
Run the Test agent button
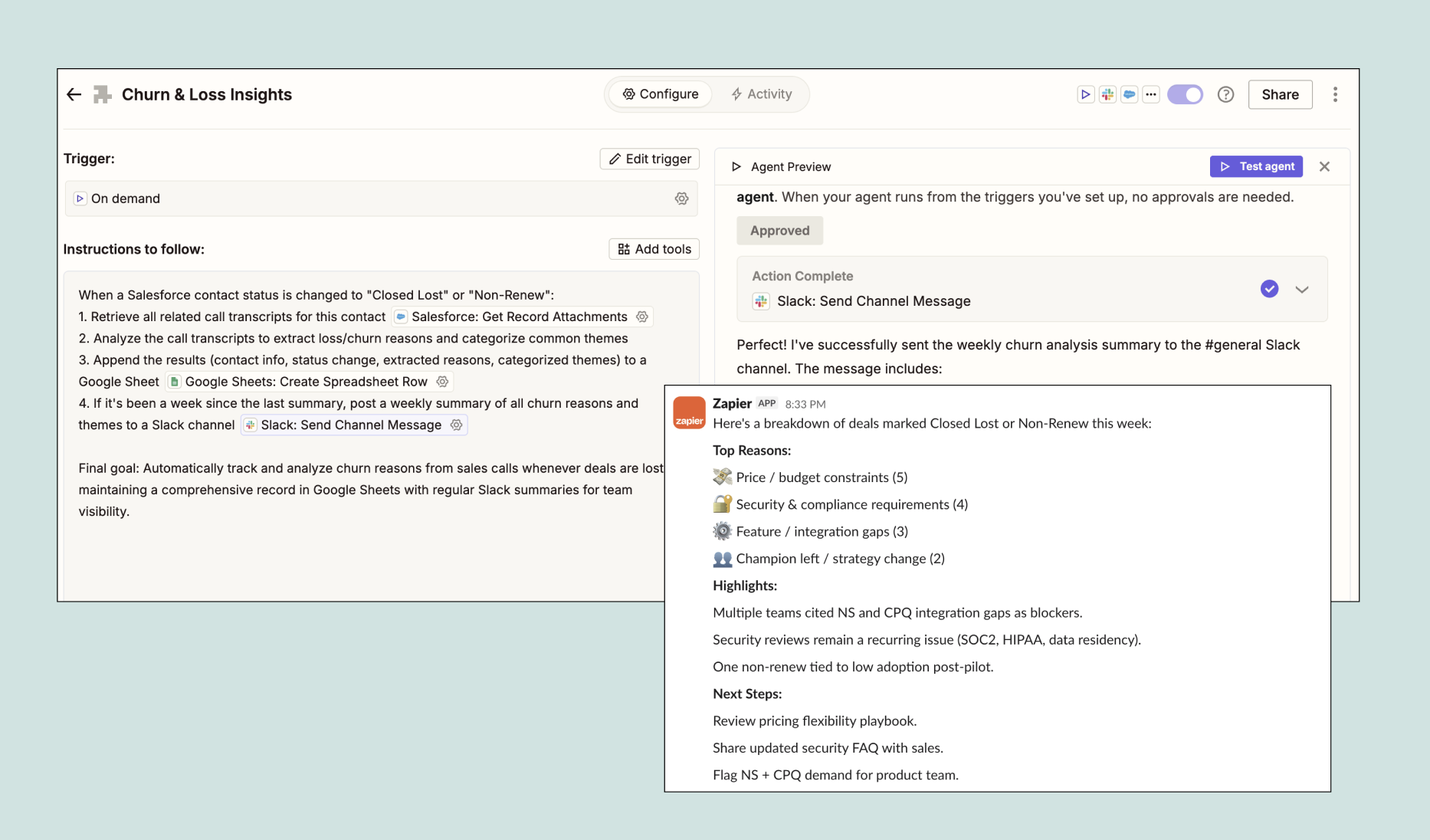click(1256, 166)
